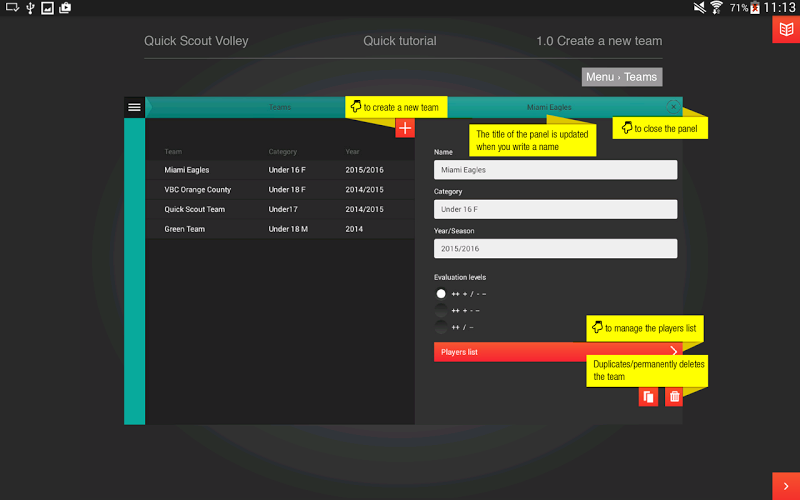Tap the image notification icon
Viewport: 800px width, 500px height.
pos(47,8)
